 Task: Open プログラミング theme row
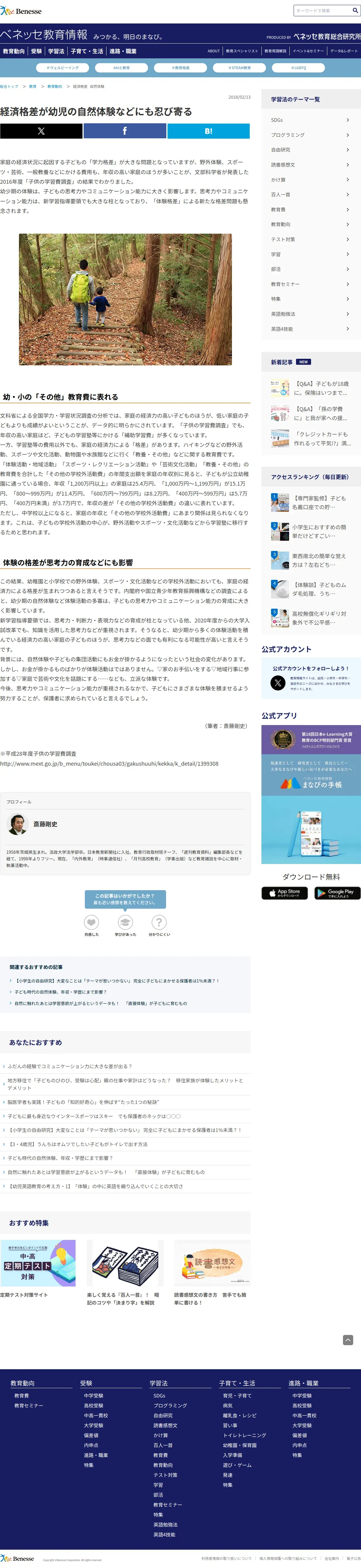(x=310, y=135)
